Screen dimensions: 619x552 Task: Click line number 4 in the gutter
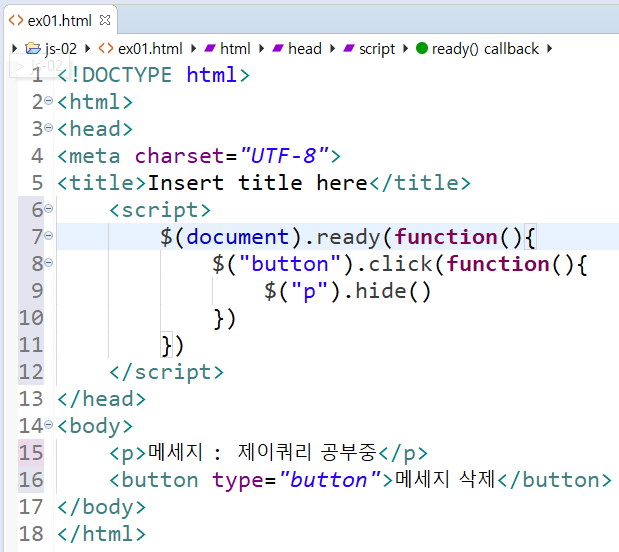coord(38,156)
